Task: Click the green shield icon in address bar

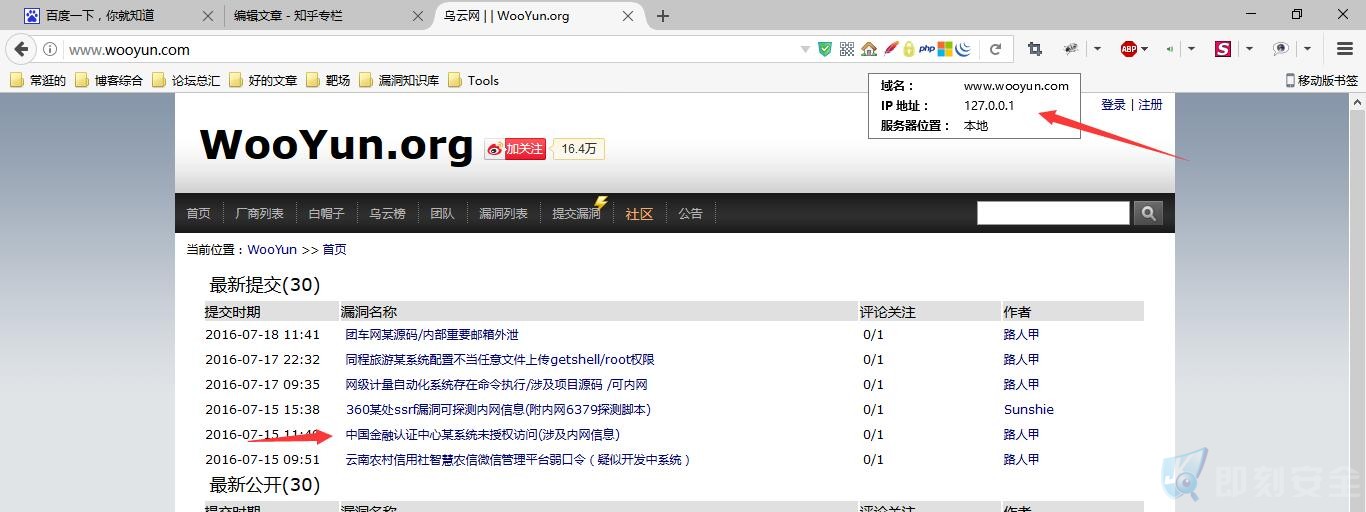Action: 825,49
